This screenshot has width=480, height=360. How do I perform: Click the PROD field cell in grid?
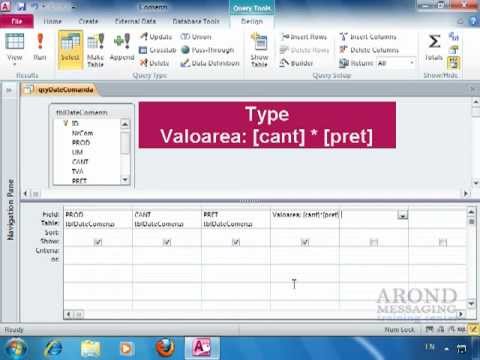coord(98,214)
